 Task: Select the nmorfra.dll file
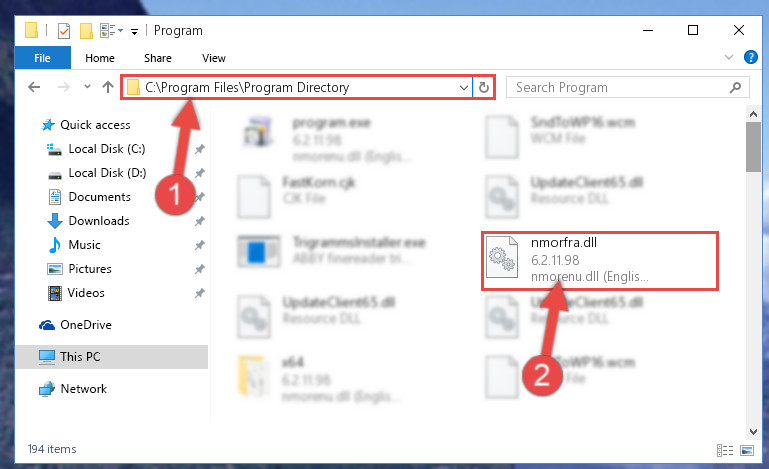pyautogui.click(x=599, y=261)
